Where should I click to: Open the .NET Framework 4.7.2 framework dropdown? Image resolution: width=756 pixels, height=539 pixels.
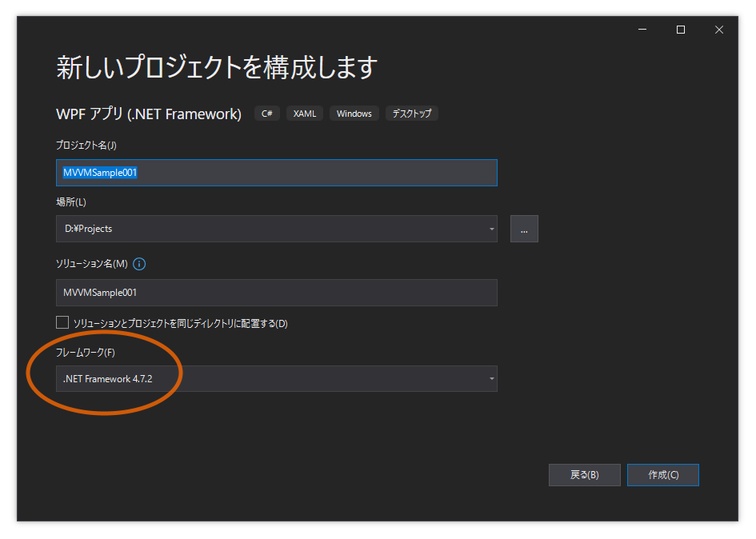(x=276, y=378)
